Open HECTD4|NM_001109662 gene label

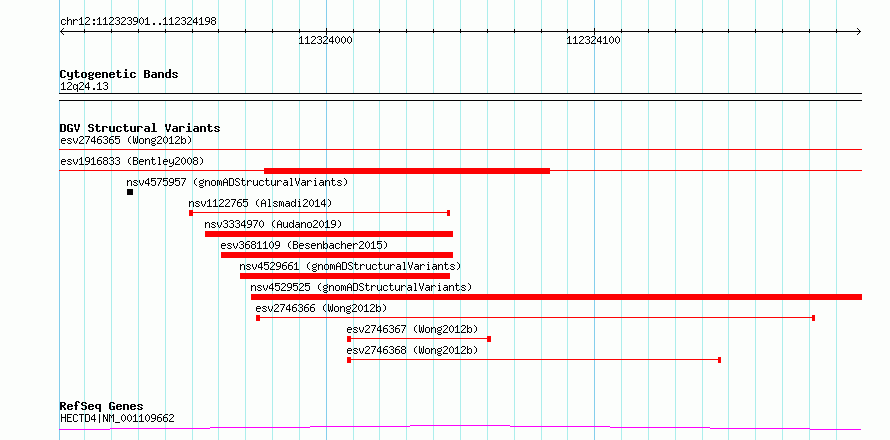(x=117, y=419)
